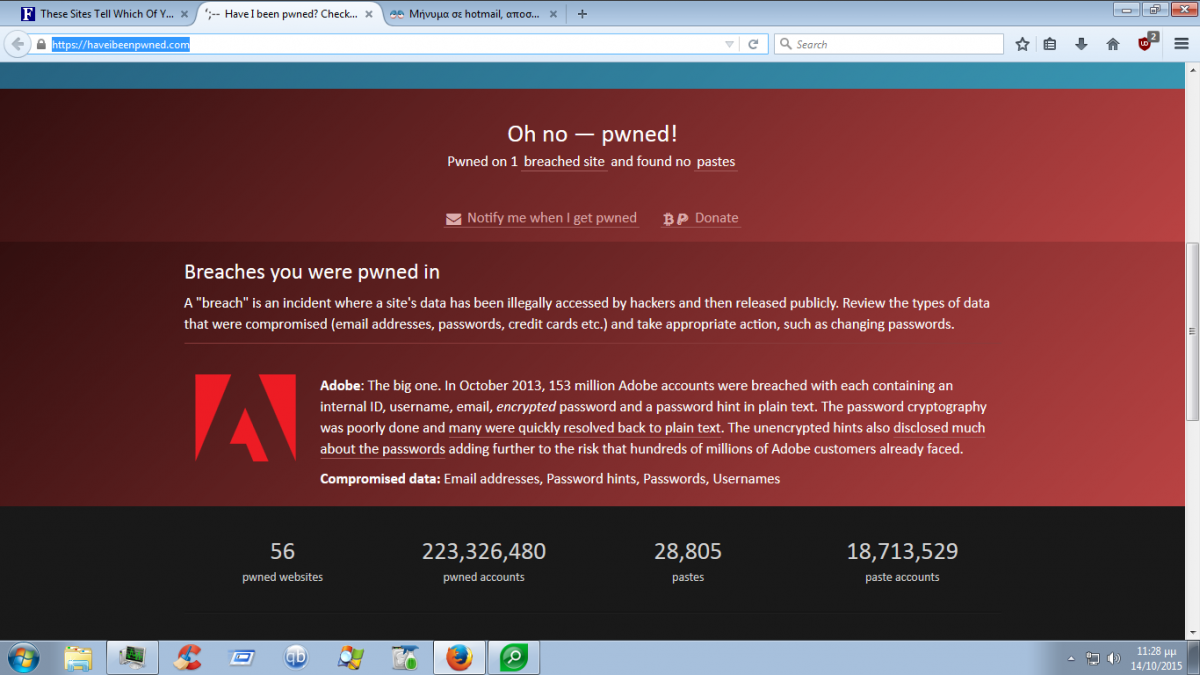The height and width of the screenshot is (675, 1200).
Task: Open the Windows-flag tool icon in taskbar
Action: pos(351,657)
